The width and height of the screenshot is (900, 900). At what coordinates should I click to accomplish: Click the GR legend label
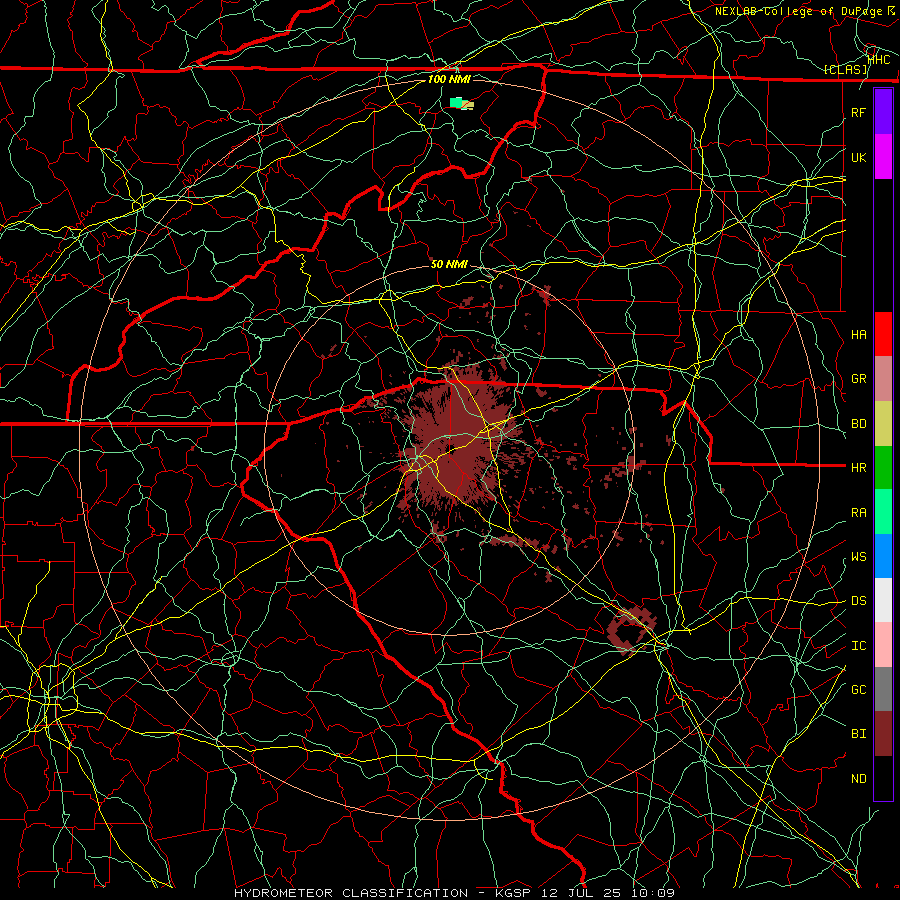click(858, 379)
